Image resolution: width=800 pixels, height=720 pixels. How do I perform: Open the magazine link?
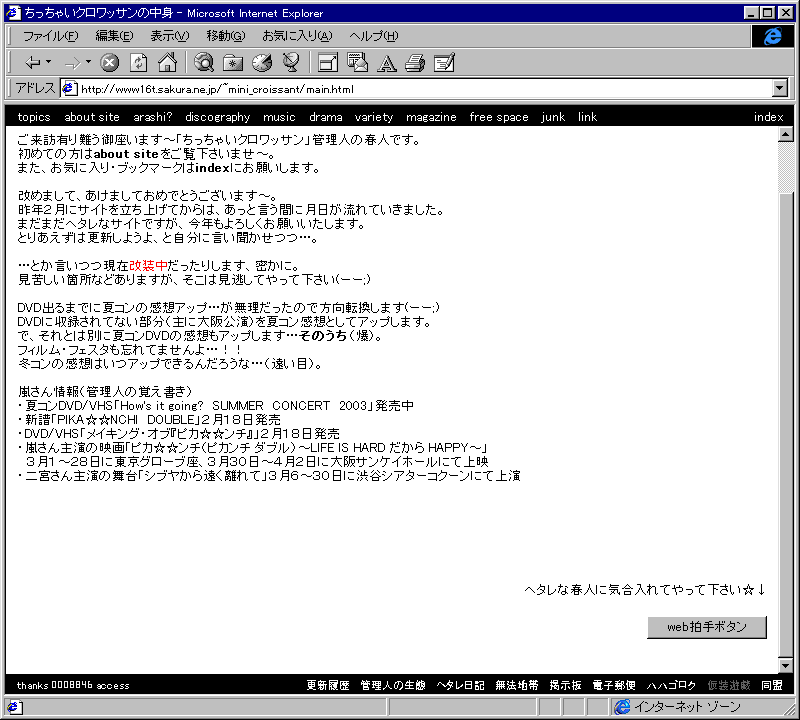(x=431, y=117)
